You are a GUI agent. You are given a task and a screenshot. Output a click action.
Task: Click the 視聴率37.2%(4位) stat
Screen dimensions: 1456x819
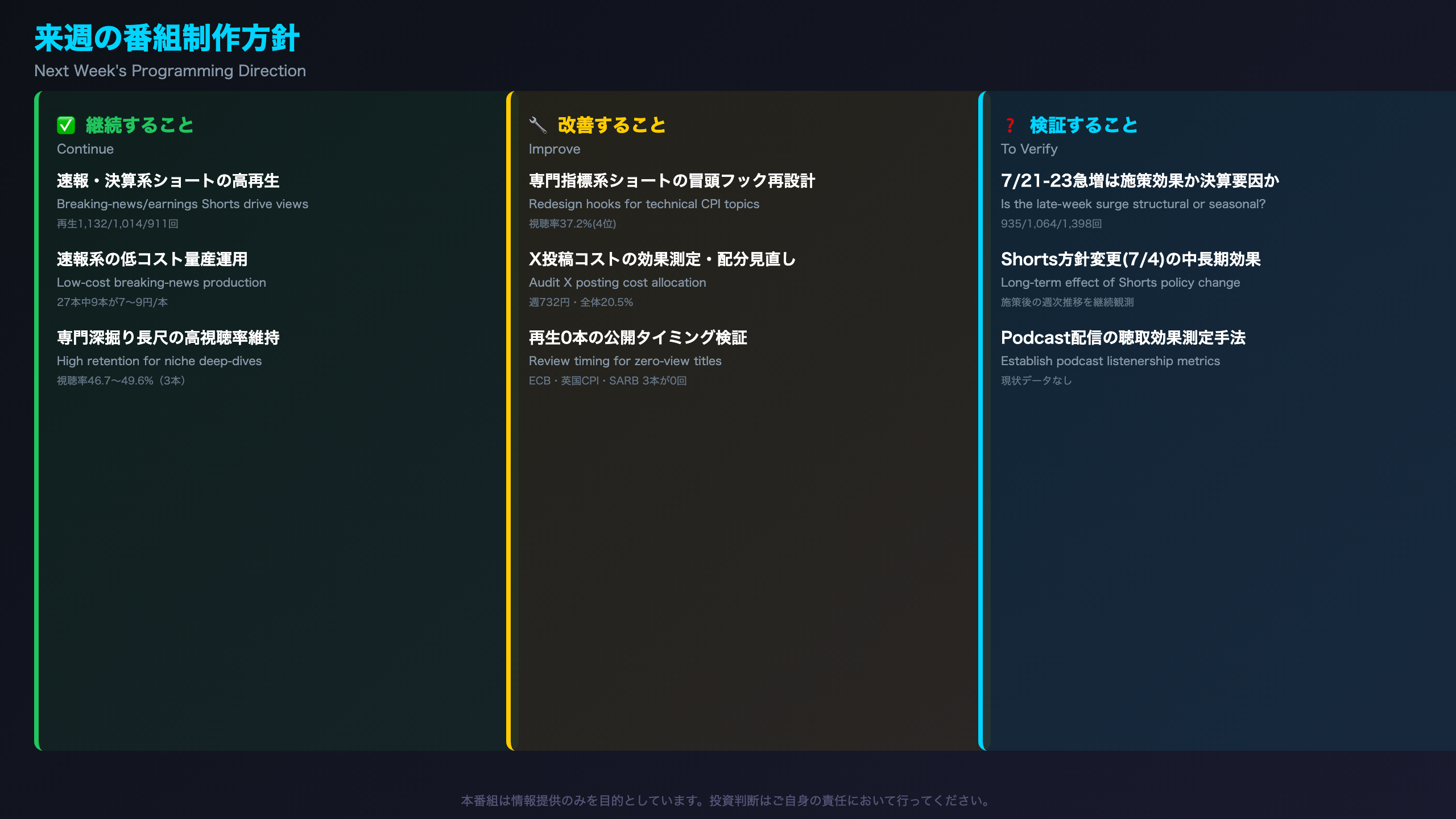tap(573, 224)
